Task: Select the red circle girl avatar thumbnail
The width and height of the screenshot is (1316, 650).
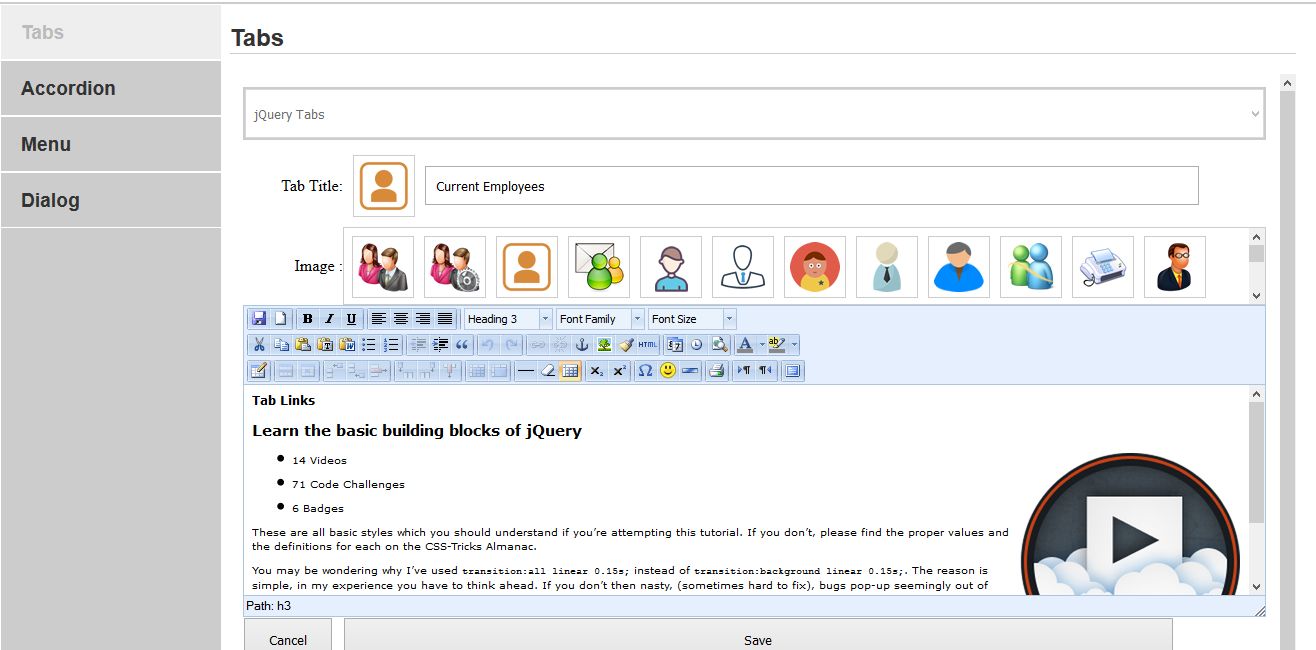Action: click(815, 267)
